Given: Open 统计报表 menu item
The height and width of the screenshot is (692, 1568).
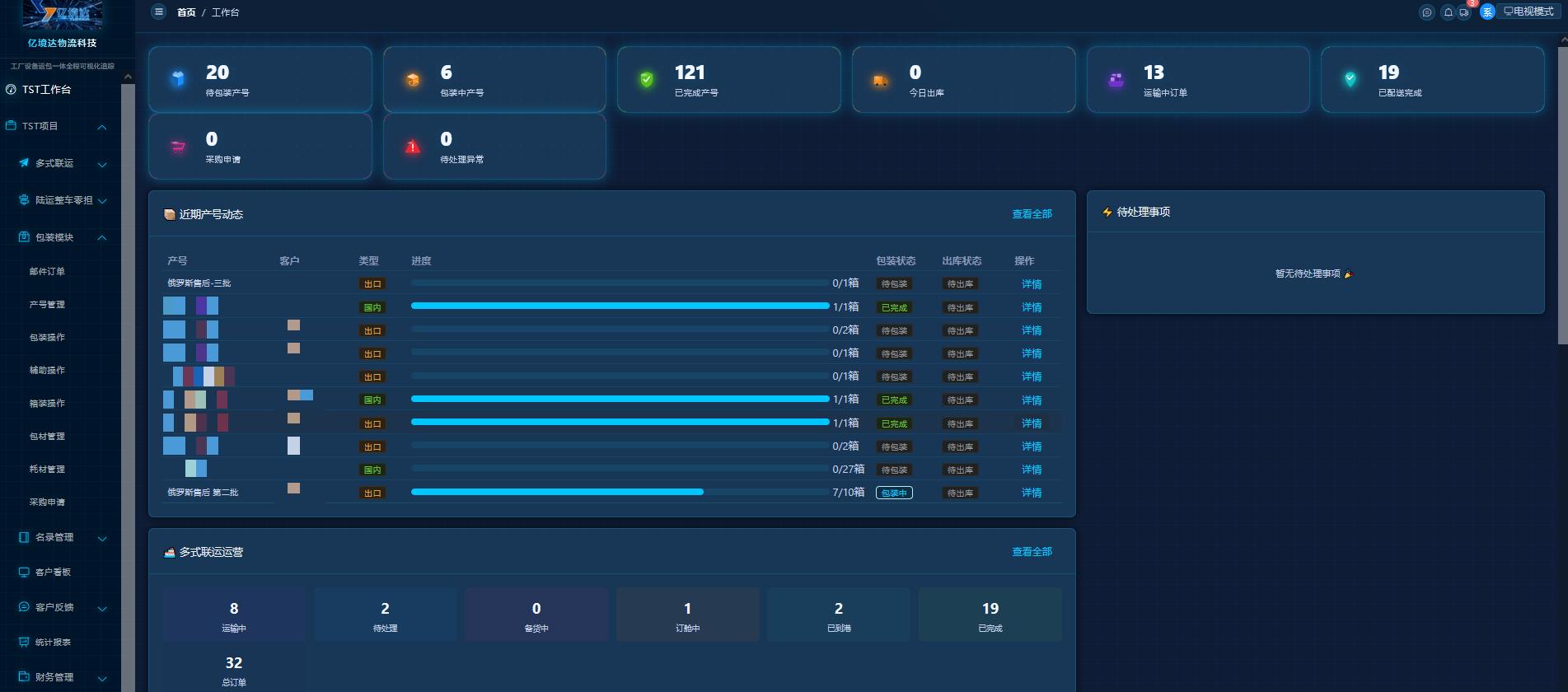Looking at the screenshot, I should [53, 642].
